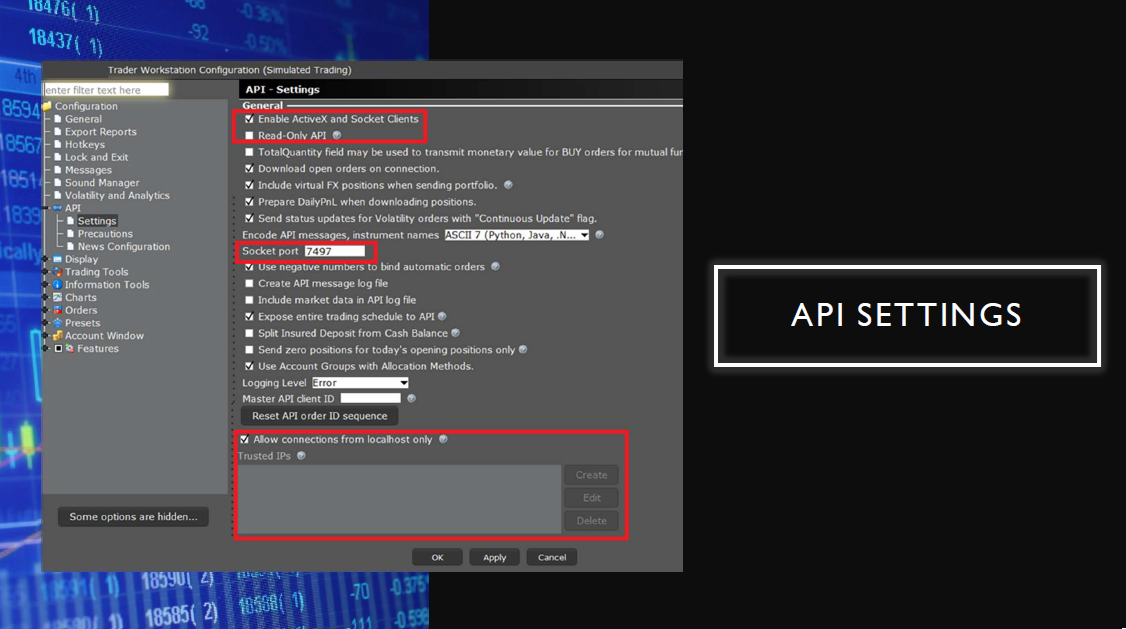Toggle Download open orders on connection
This screenshot has width=1126, height=629.
point(249,169)
